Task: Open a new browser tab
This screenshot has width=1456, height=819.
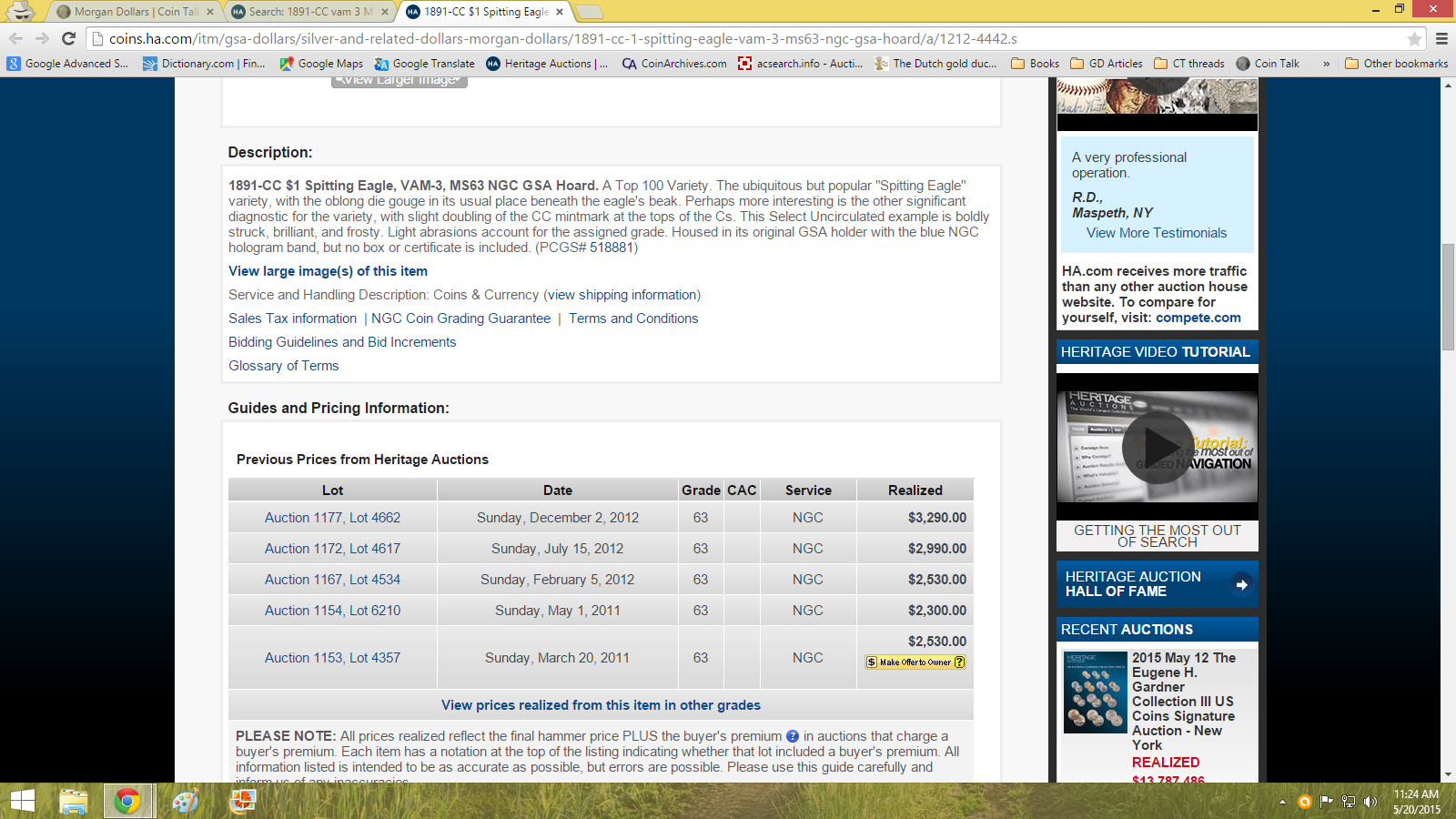Action: click(590, 12)
